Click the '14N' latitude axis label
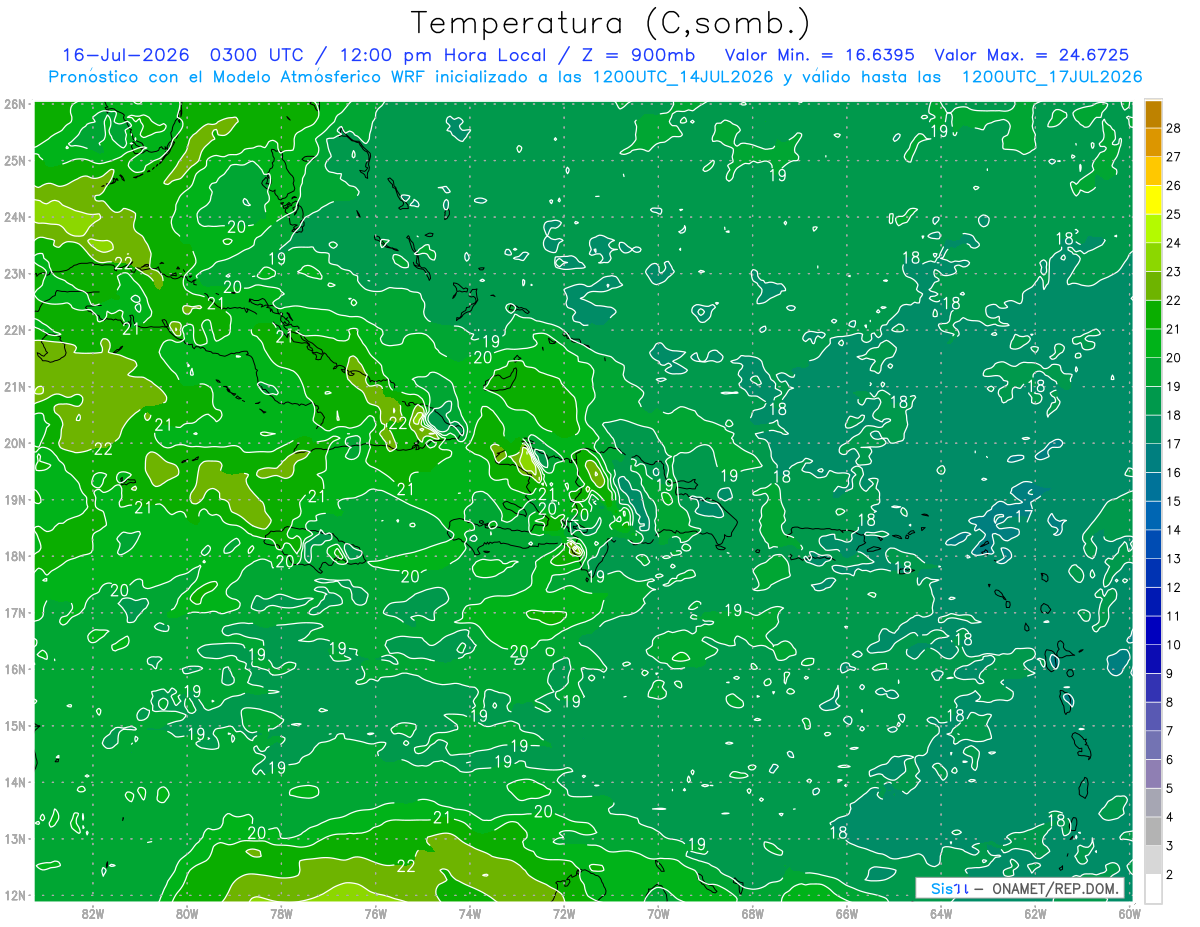This screenshot has width=1200, height=927. point(15,782)
